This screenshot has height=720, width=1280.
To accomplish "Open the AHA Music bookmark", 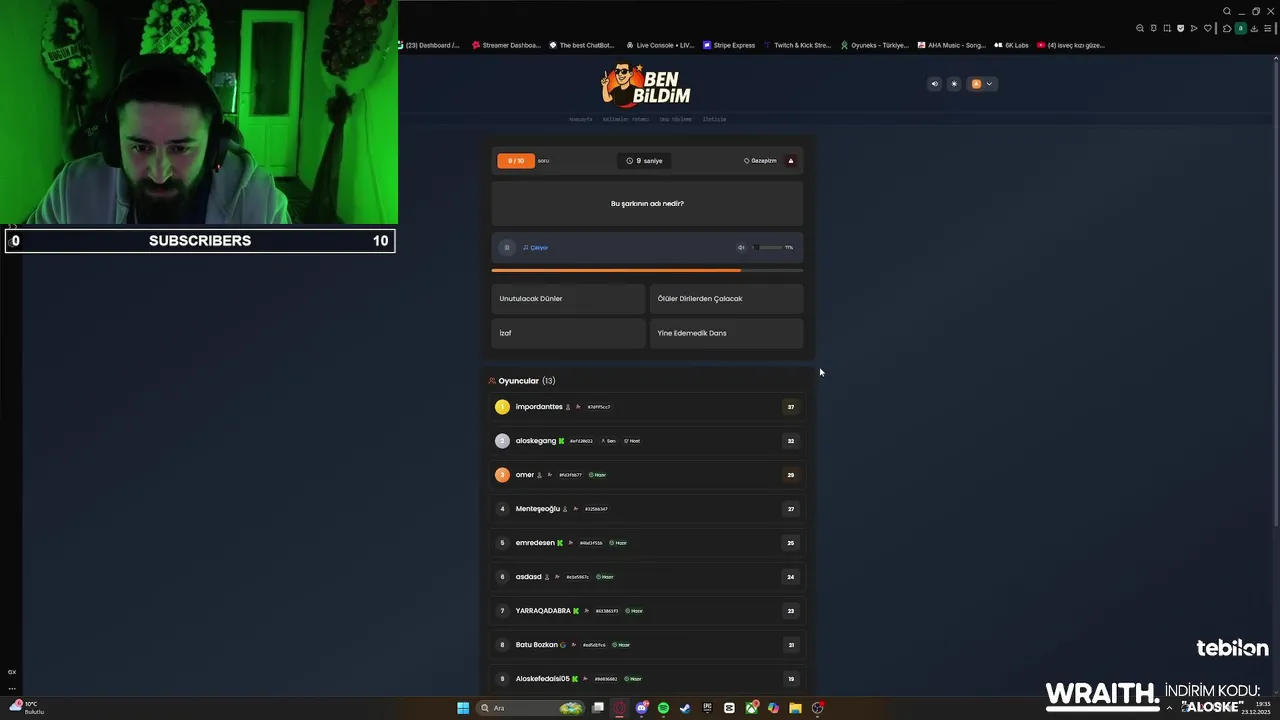I will point(952,45).
